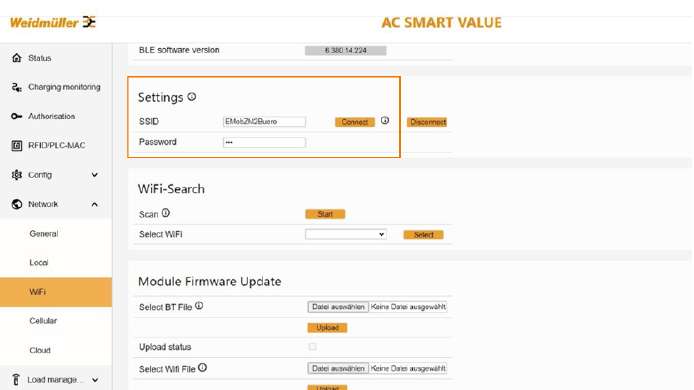The image size is (694, 390).
Task: Click the WiFi-Search heading
Action: pos(171,189)
